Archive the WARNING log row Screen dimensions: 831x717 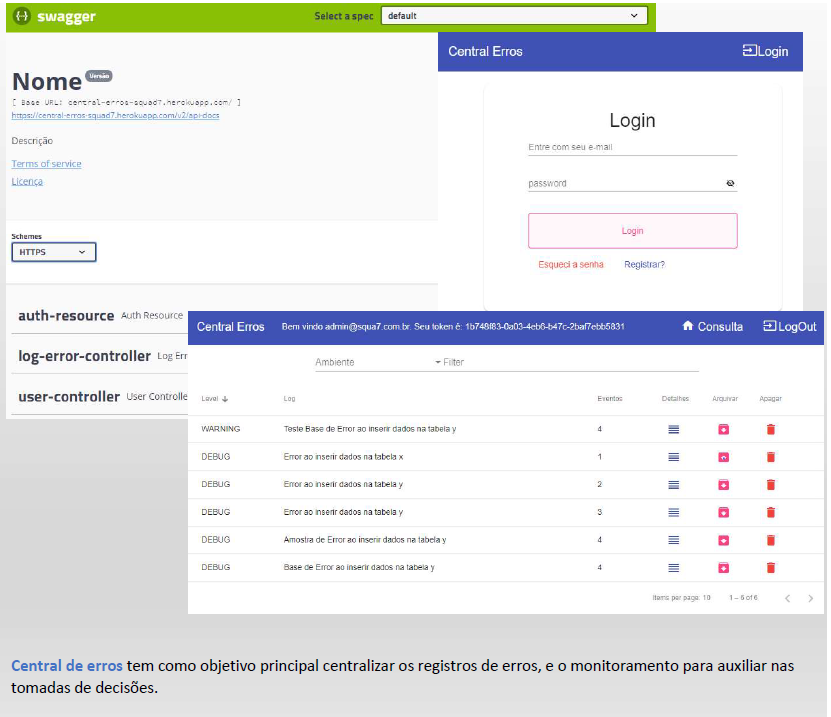(x=723, y=429)
